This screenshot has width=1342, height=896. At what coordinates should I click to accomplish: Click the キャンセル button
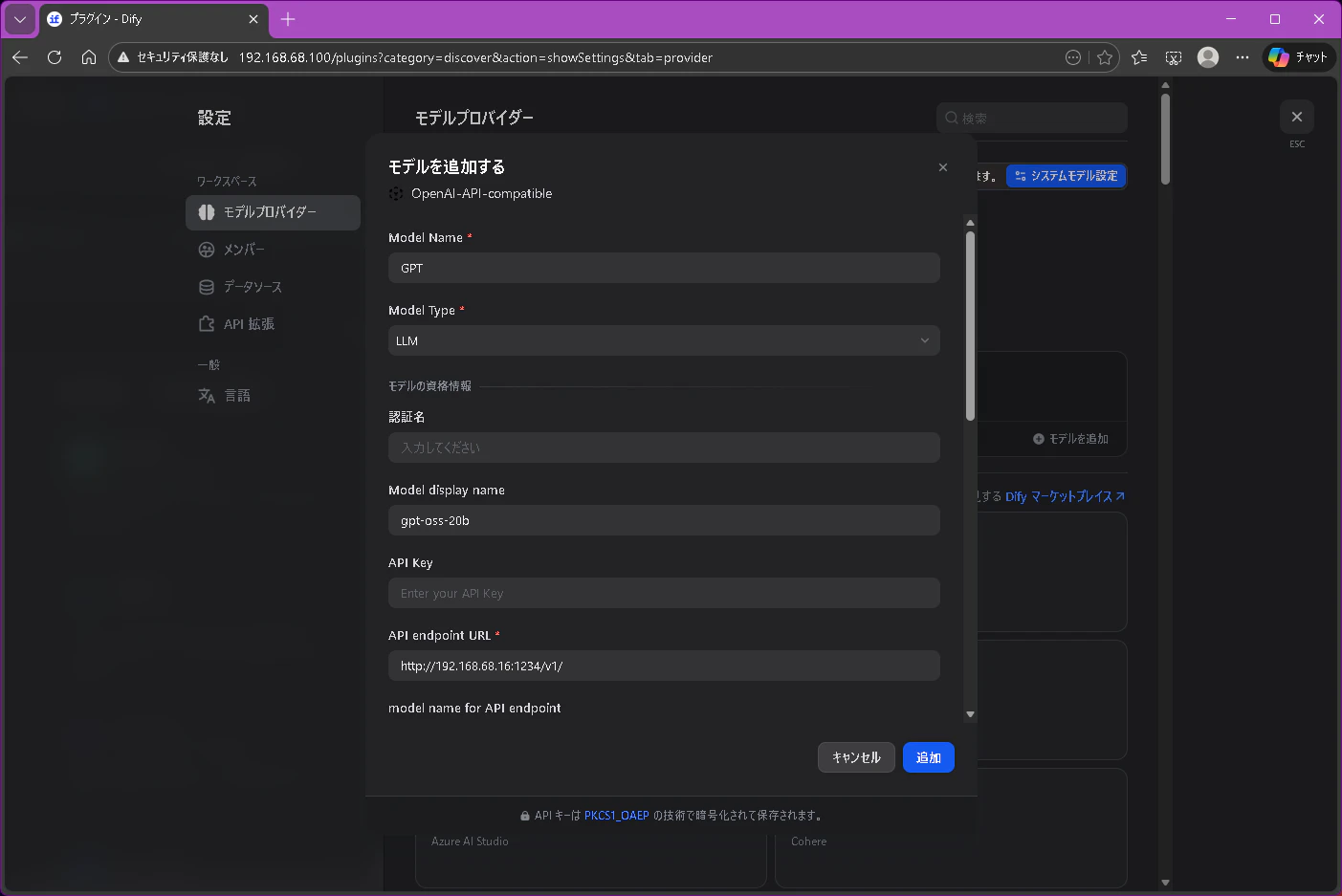coord(856,757)
